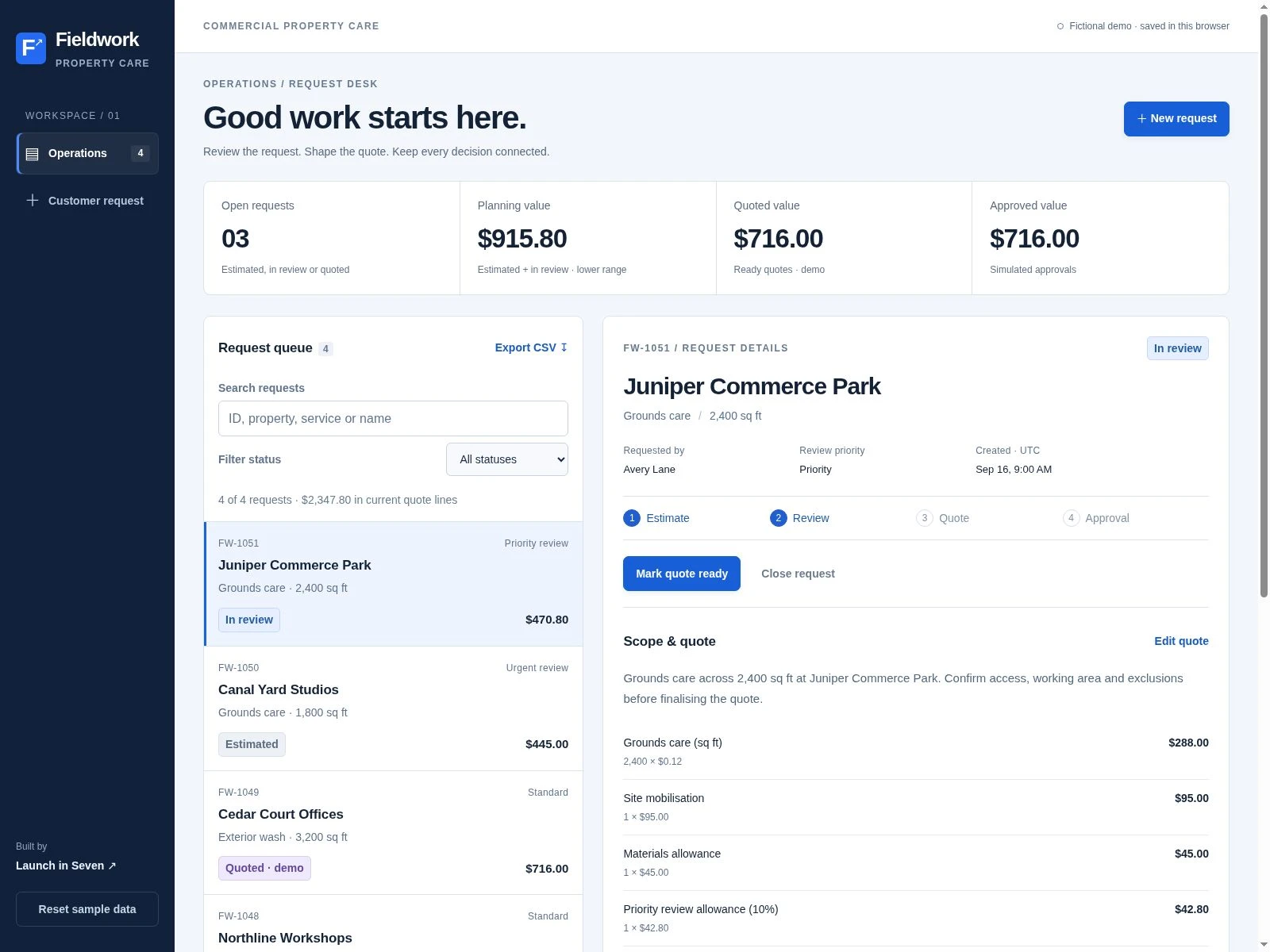Click the step 2 Review circle
The image size is (1270, 952).
[x=778, y=518]
